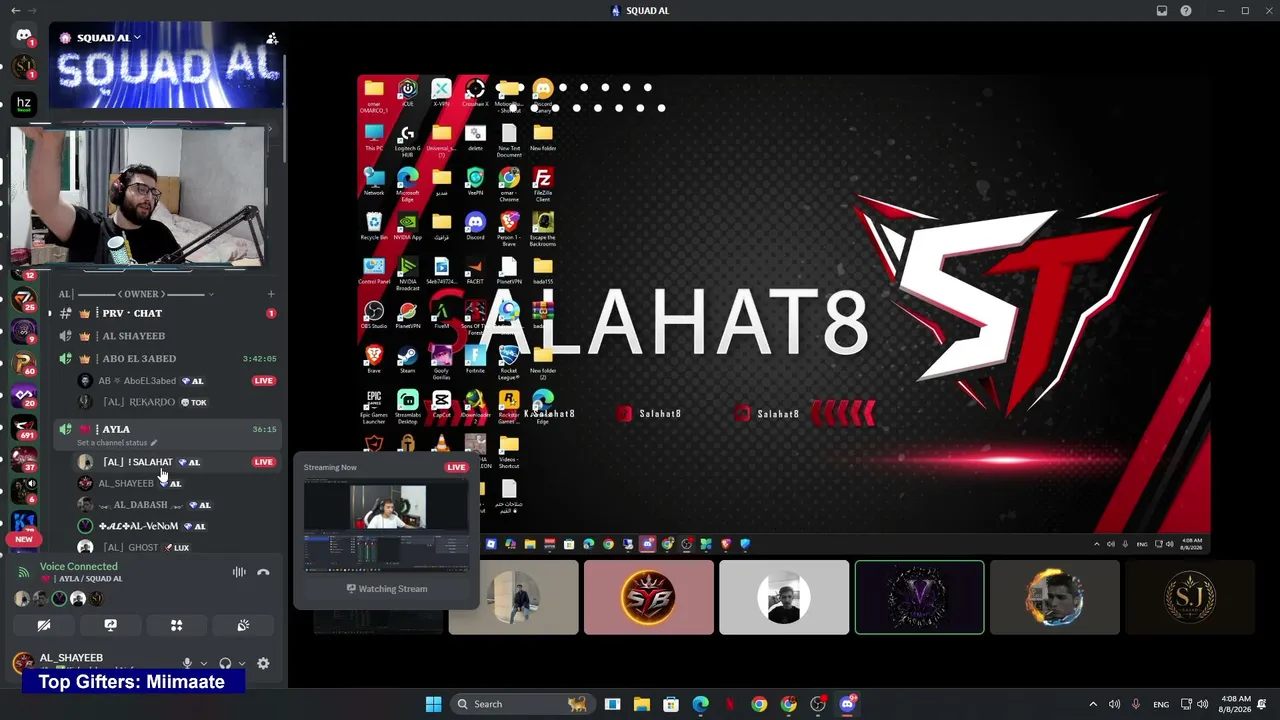Open Discord User Settings gear
The height and width of the screenshot is (720, 1280).
click(263, 663)
